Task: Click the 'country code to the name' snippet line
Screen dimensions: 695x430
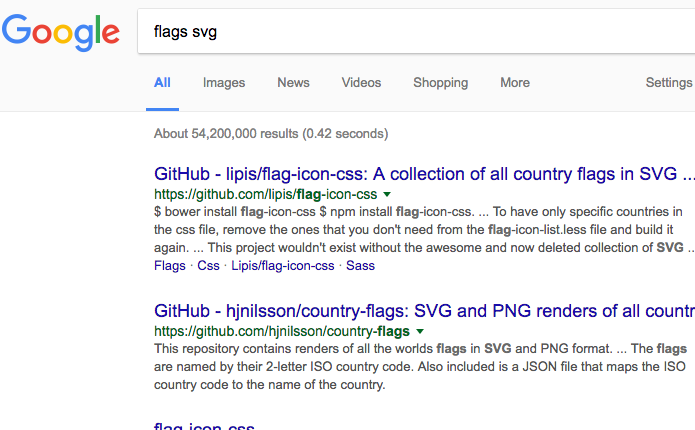Action: tap(269, 385)
